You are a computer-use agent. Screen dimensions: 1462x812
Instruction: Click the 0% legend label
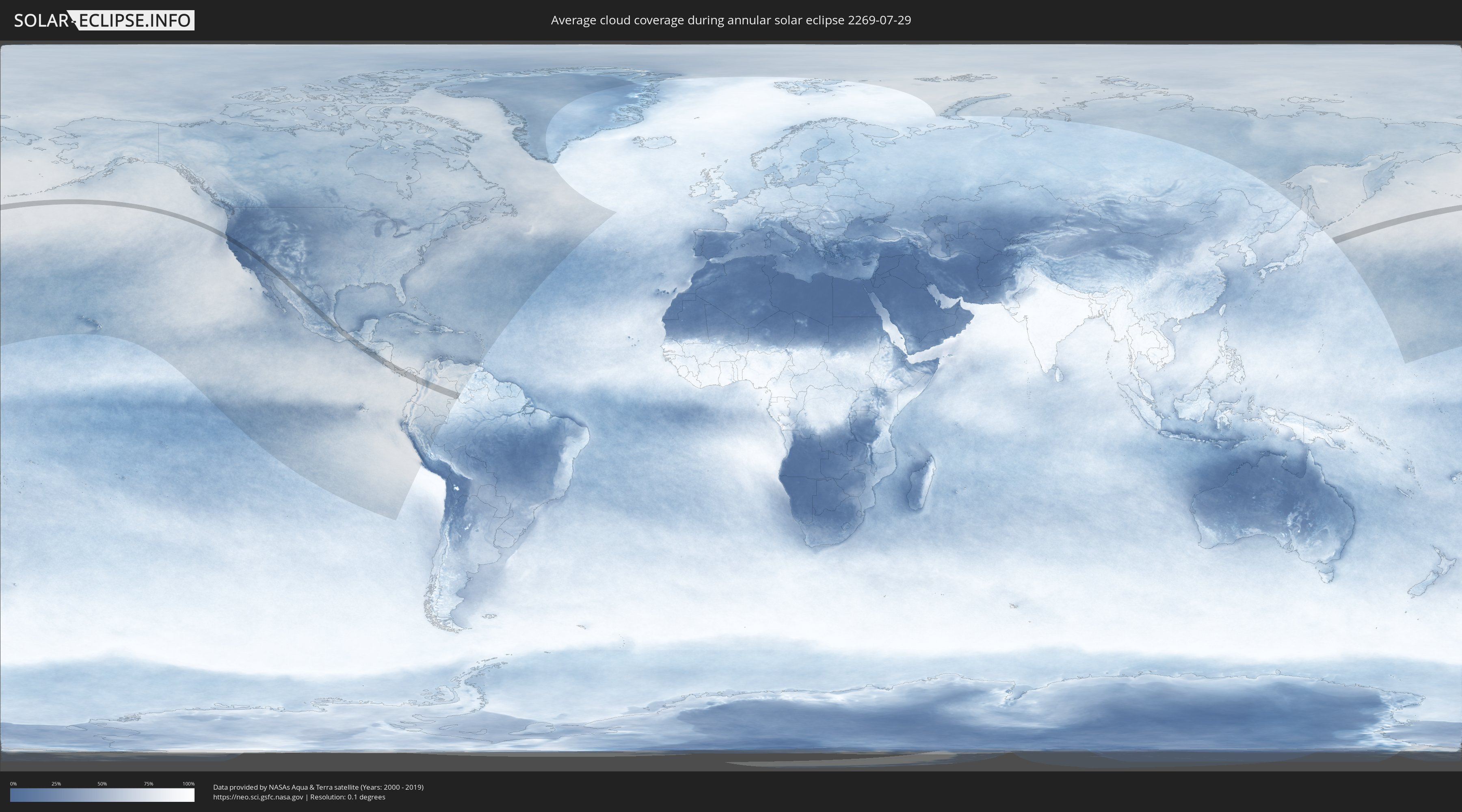(x=13, y=784)
